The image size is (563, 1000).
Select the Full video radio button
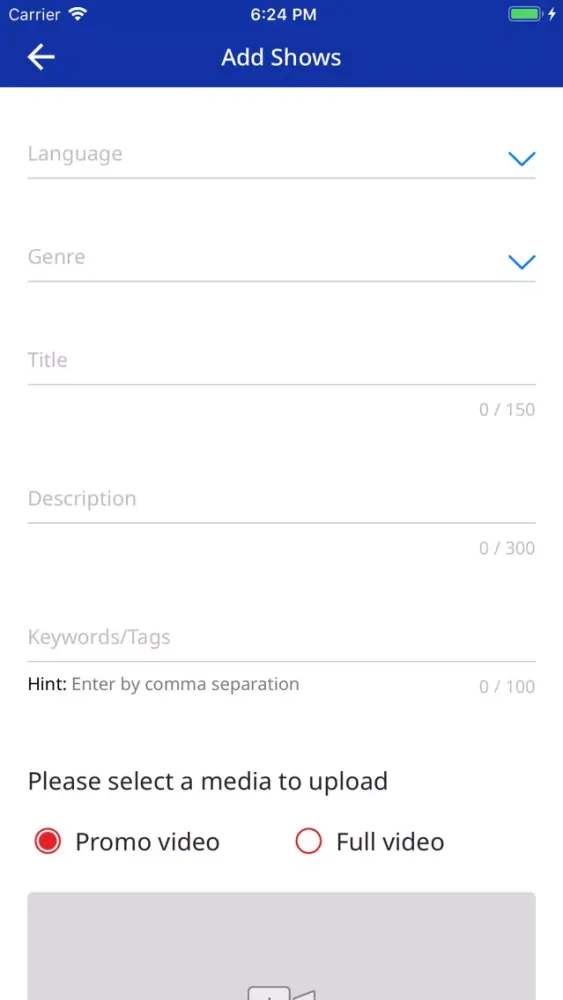coord(309,842)
